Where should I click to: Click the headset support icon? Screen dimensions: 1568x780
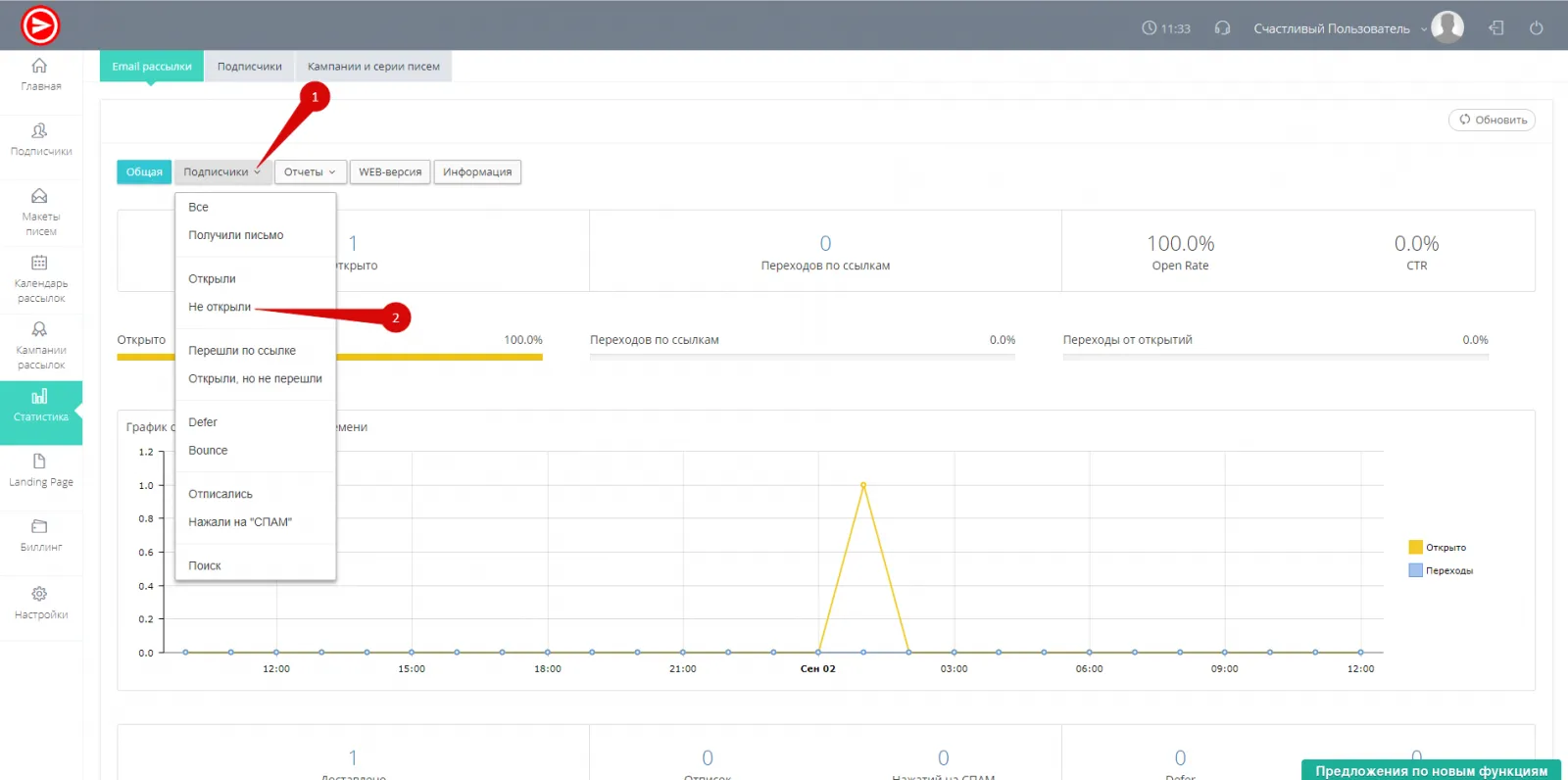click(1222, 28)
